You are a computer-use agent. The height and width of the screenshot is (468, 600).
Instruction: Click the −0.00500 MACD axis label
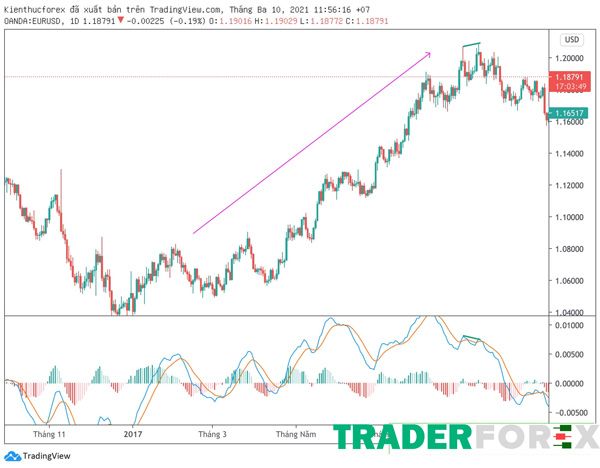[x=569, y=413]
